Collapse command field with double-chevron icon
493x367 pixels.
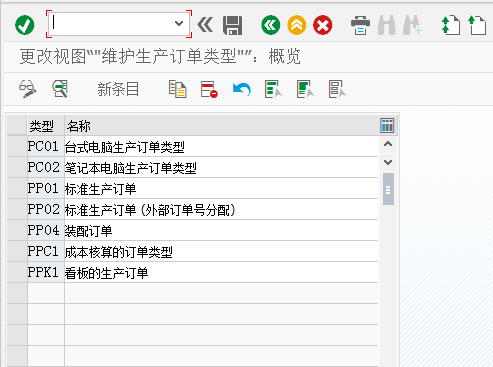[205, 25]
